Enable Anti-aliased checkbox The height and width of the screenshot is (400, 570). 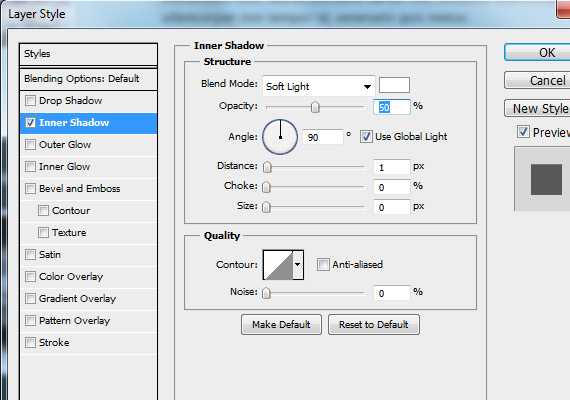(323, 264)
